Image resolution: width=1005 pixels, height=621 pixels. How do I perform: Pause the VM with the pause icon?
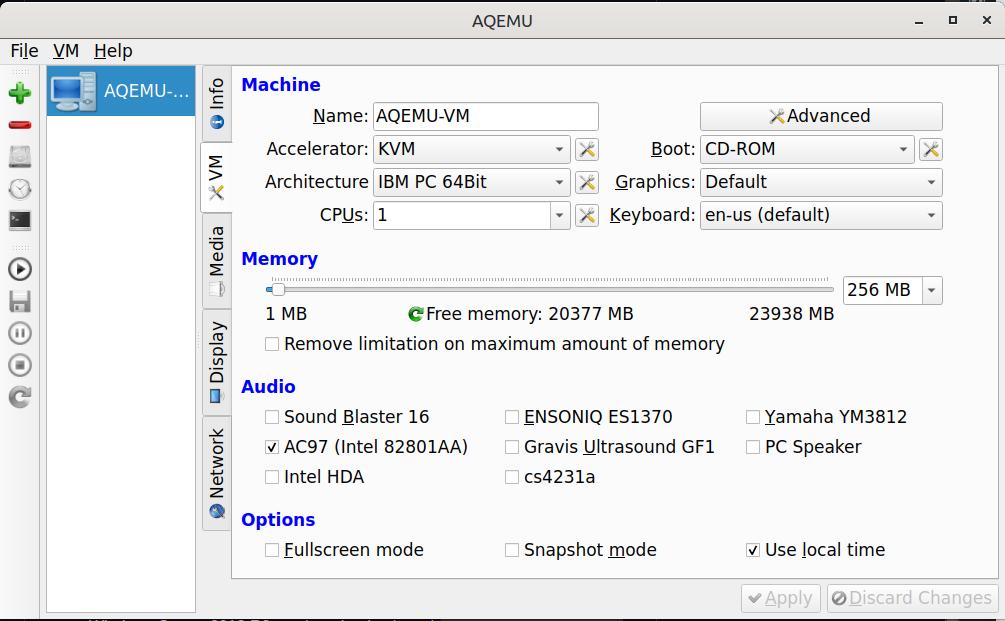pyautogui.click(x=20, y=333)
